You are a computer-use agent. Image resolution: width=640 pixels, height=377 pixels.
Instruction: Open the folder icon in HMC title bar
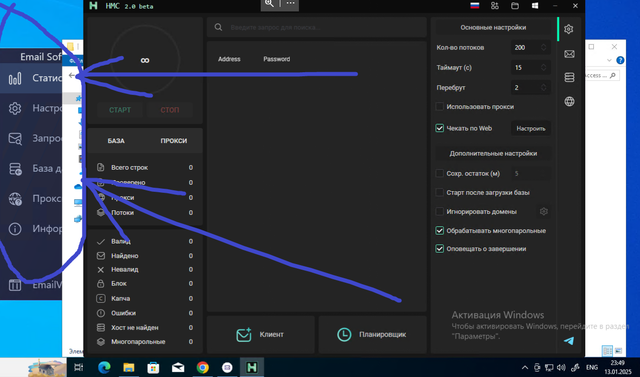coord(515,6)
